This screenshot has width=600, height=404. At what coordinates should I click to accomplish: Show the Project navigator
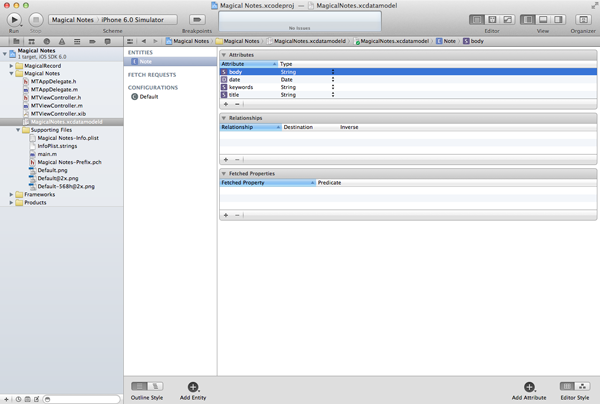pyautogui.click(x=16, y=41)
